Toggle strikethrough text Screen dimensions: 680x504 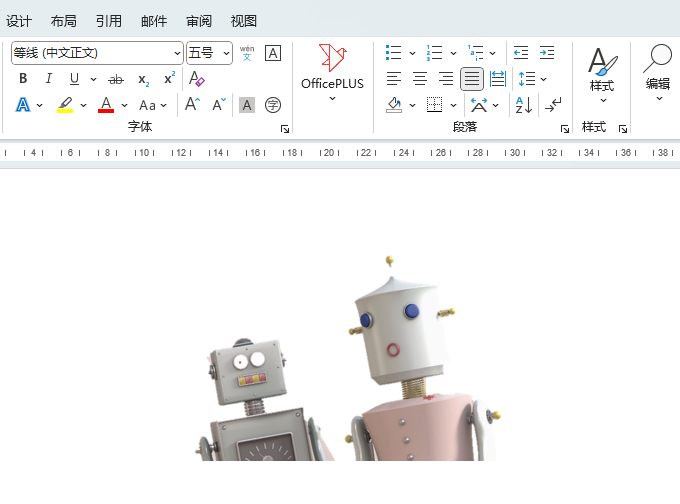pyautogui.click(x=116, y=79)
